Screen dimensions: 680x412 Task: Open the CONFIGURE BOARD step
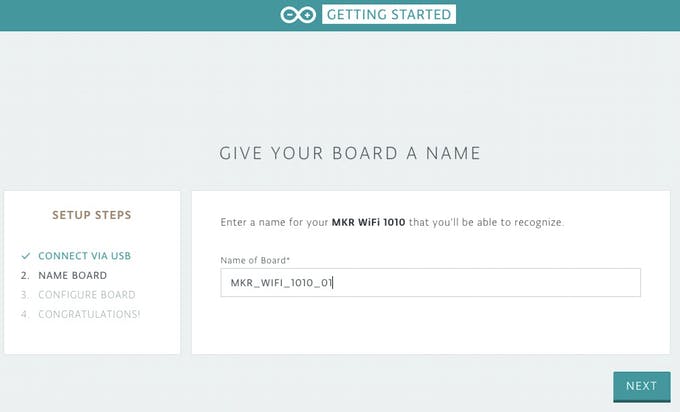tap(87, 295)
